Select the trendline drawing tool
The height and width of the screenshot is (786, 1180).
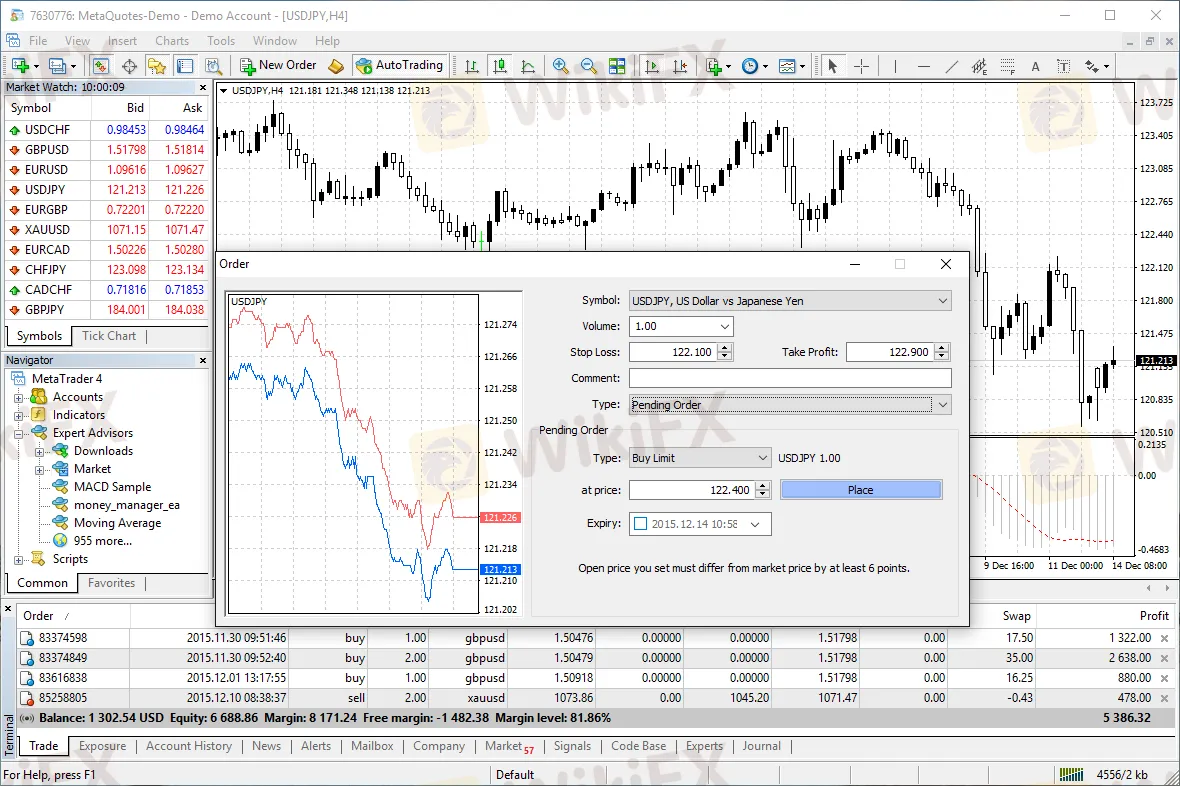pyautogui.click(x=952, y=66)
